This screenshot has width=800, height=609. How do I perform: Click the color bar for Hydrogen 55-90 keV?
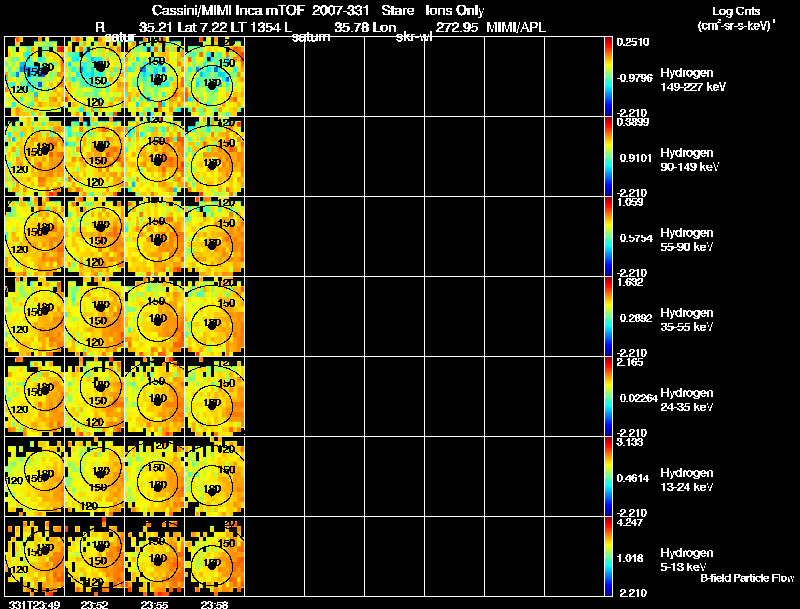[x=608, y=237]
